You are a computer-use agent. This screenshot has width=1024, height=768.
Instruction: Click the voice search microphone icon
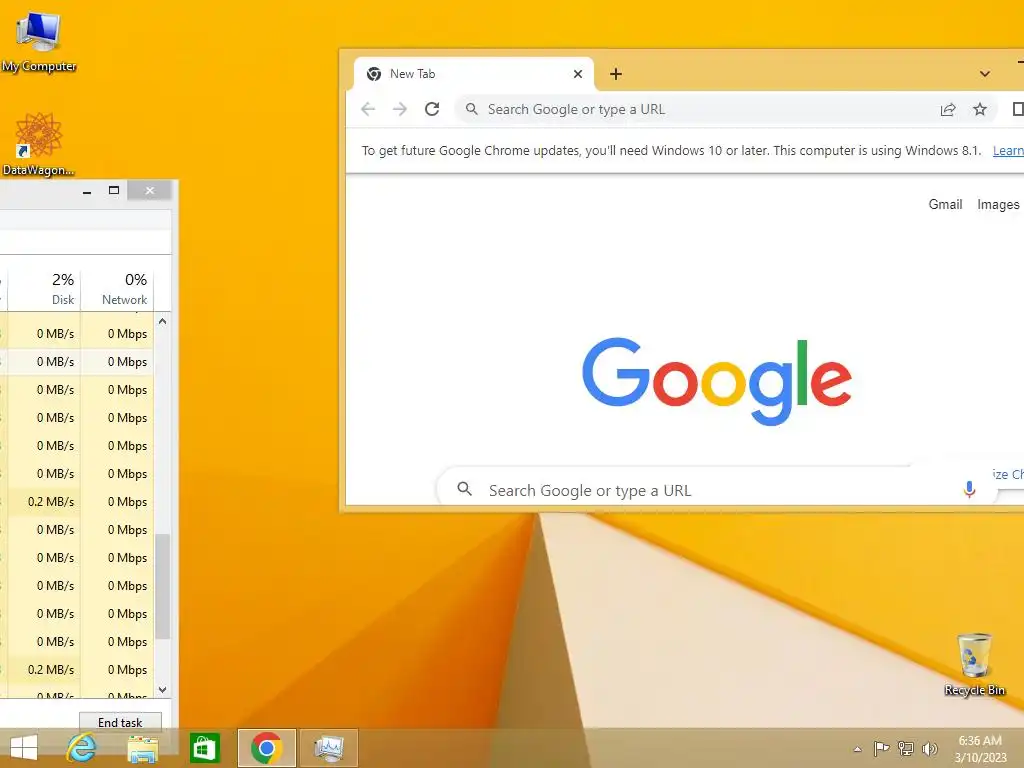click(x=969, y=489)
